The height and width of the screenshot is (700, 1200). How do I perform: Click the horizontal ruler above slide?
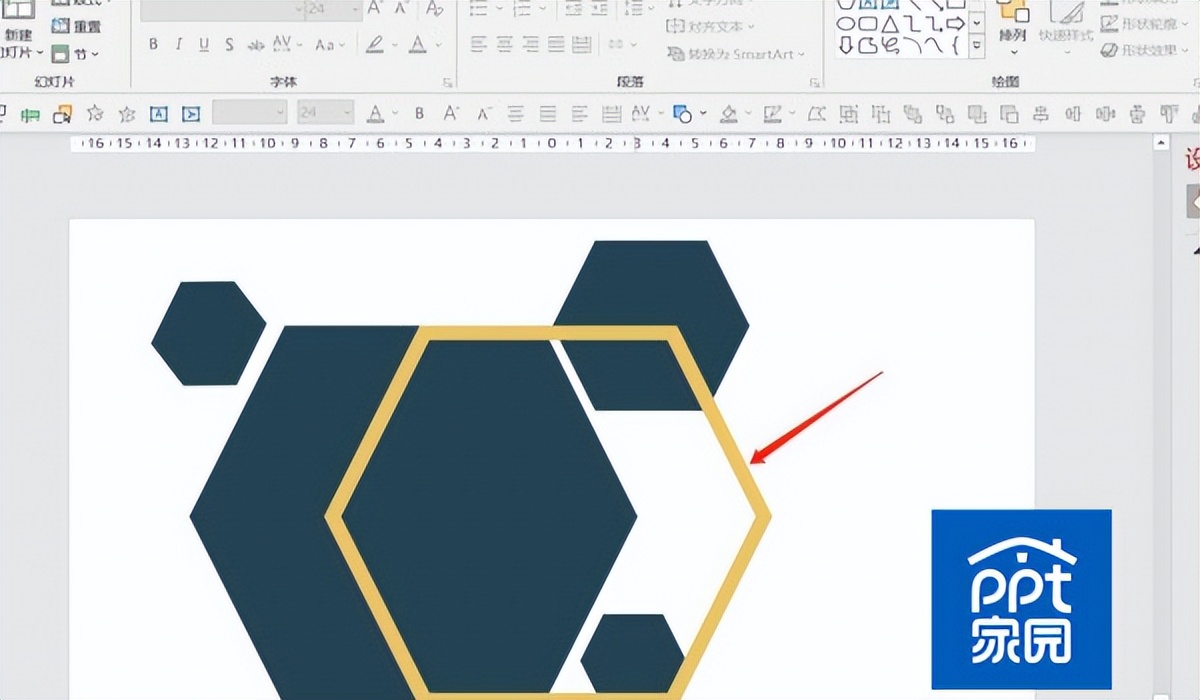[552, 144]
